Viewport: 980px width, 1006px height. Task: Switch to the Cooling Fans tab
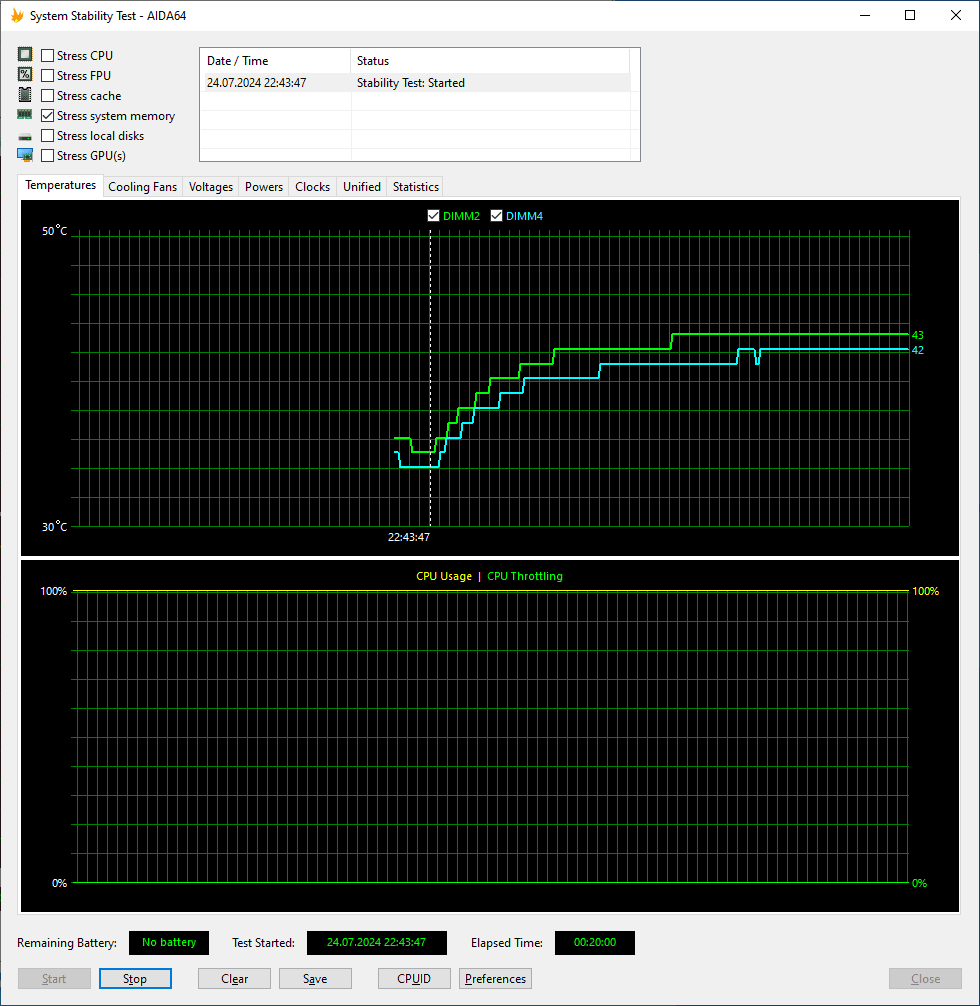tap(142, 187)
